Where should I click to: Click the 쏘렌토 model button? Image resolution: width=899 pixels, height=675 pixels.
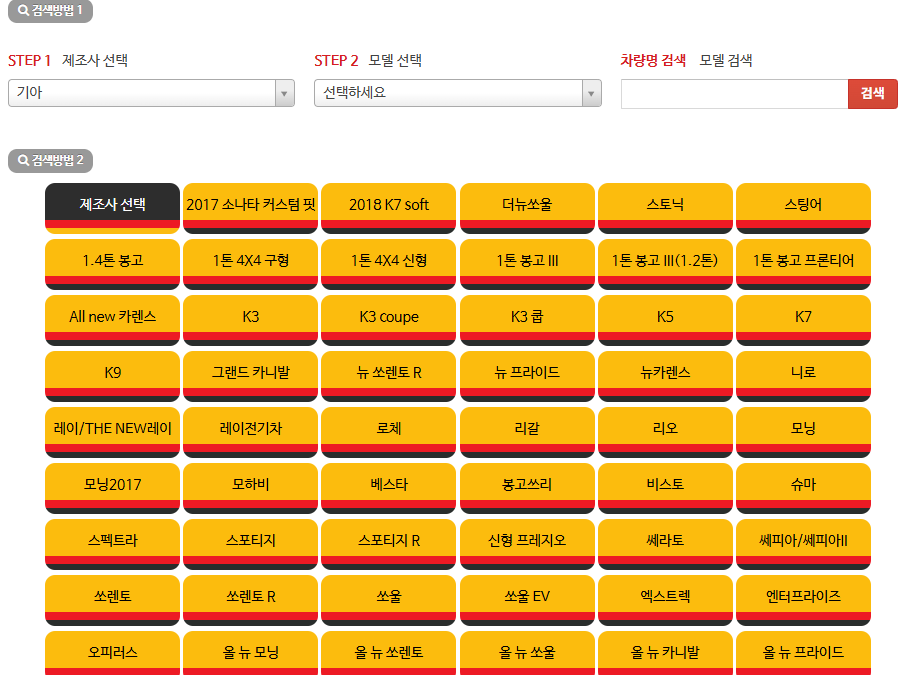(x=112, y=600)
